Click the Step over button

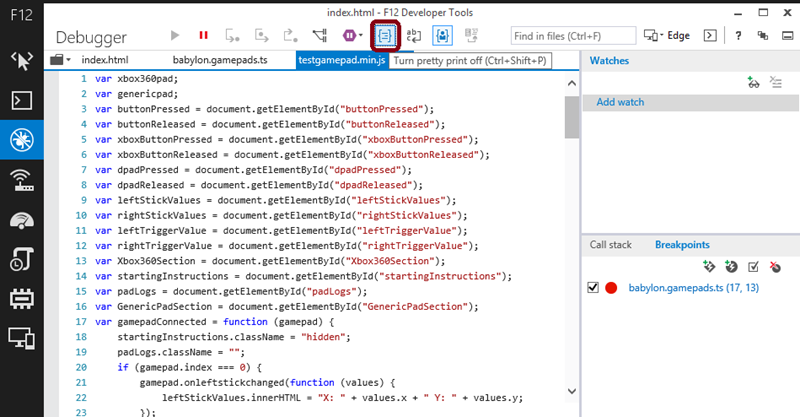tap(262, 35)
